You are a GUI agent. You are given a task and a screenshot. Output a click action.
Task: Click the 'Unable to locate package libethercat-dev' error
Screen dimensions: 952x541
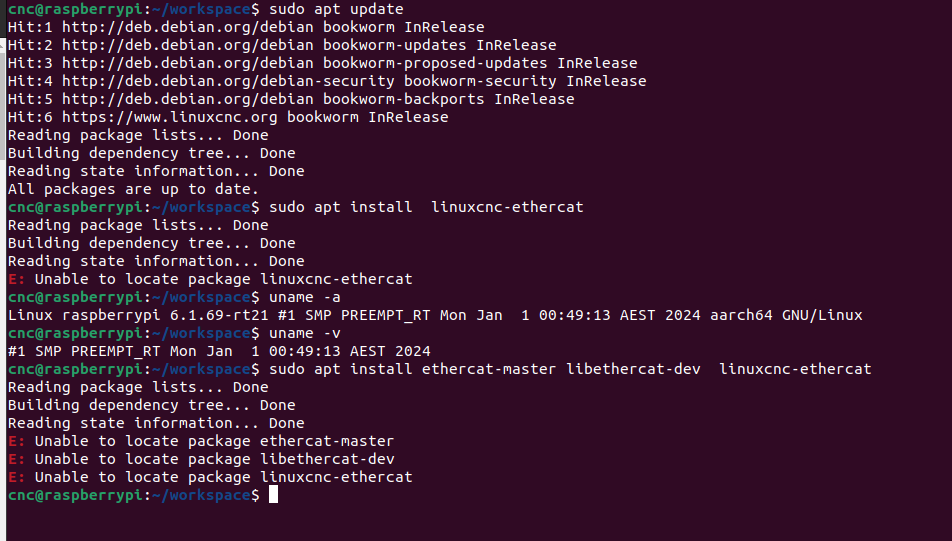pyautogui.click(x=214, y=459)
